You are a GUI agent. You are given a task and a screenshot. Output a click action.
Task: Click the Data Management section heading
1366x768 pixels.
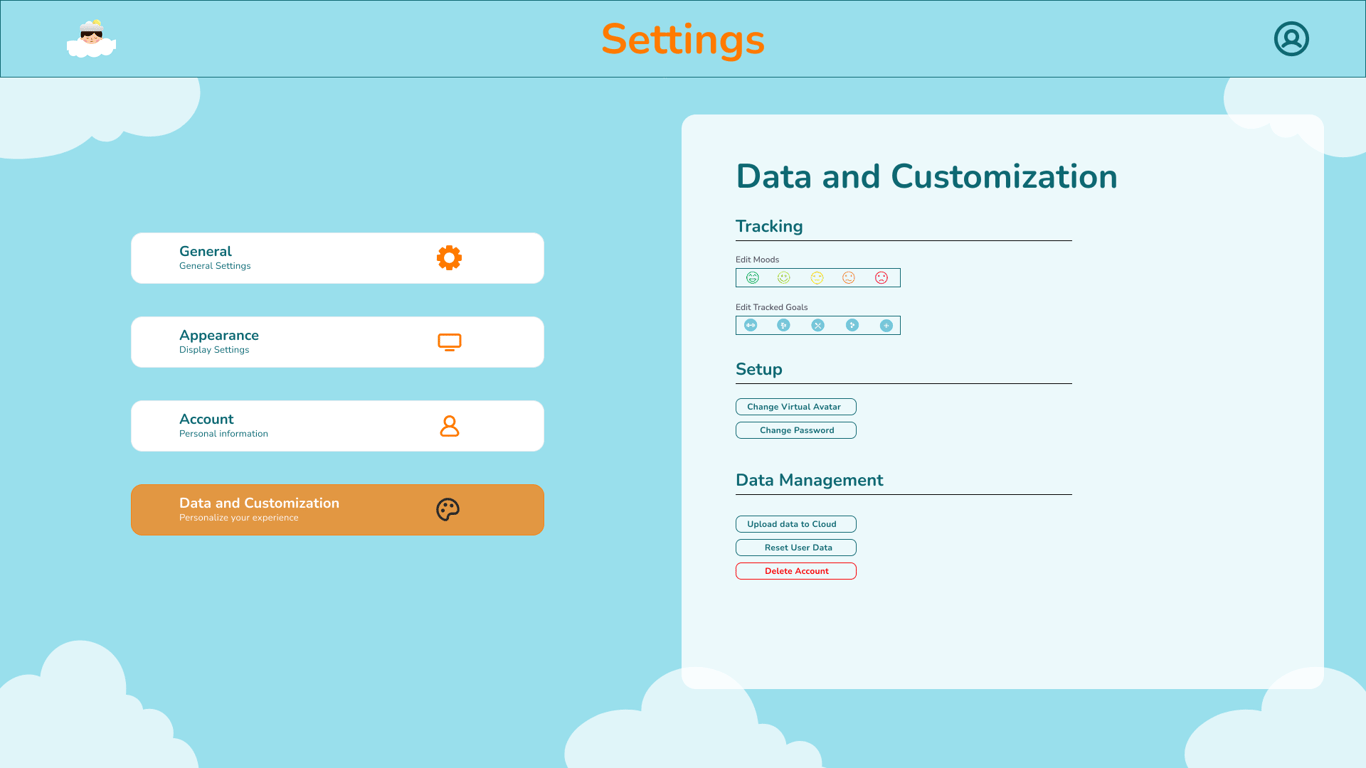click(x=809, y=480)
